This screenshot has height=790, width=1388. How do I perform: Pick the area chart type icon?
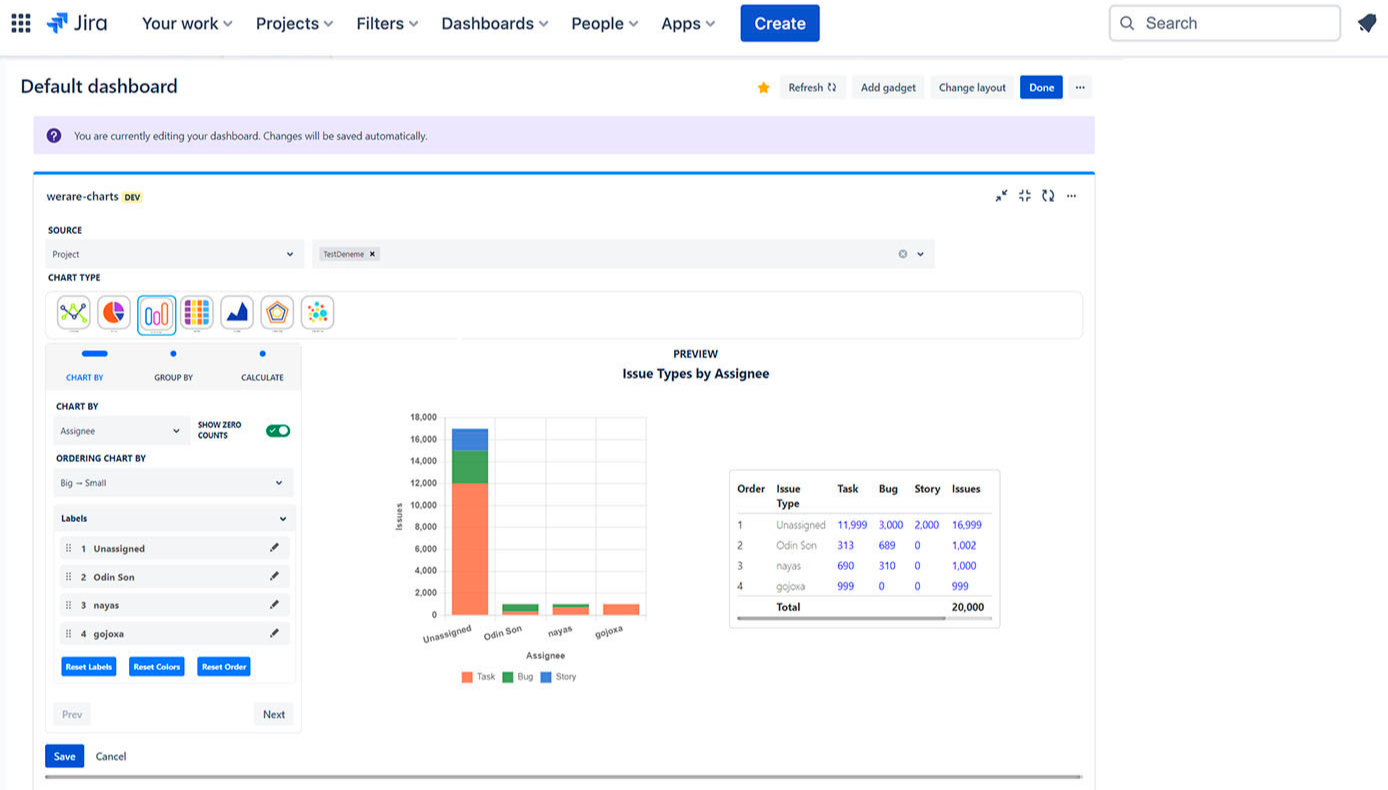pos(237,313)
